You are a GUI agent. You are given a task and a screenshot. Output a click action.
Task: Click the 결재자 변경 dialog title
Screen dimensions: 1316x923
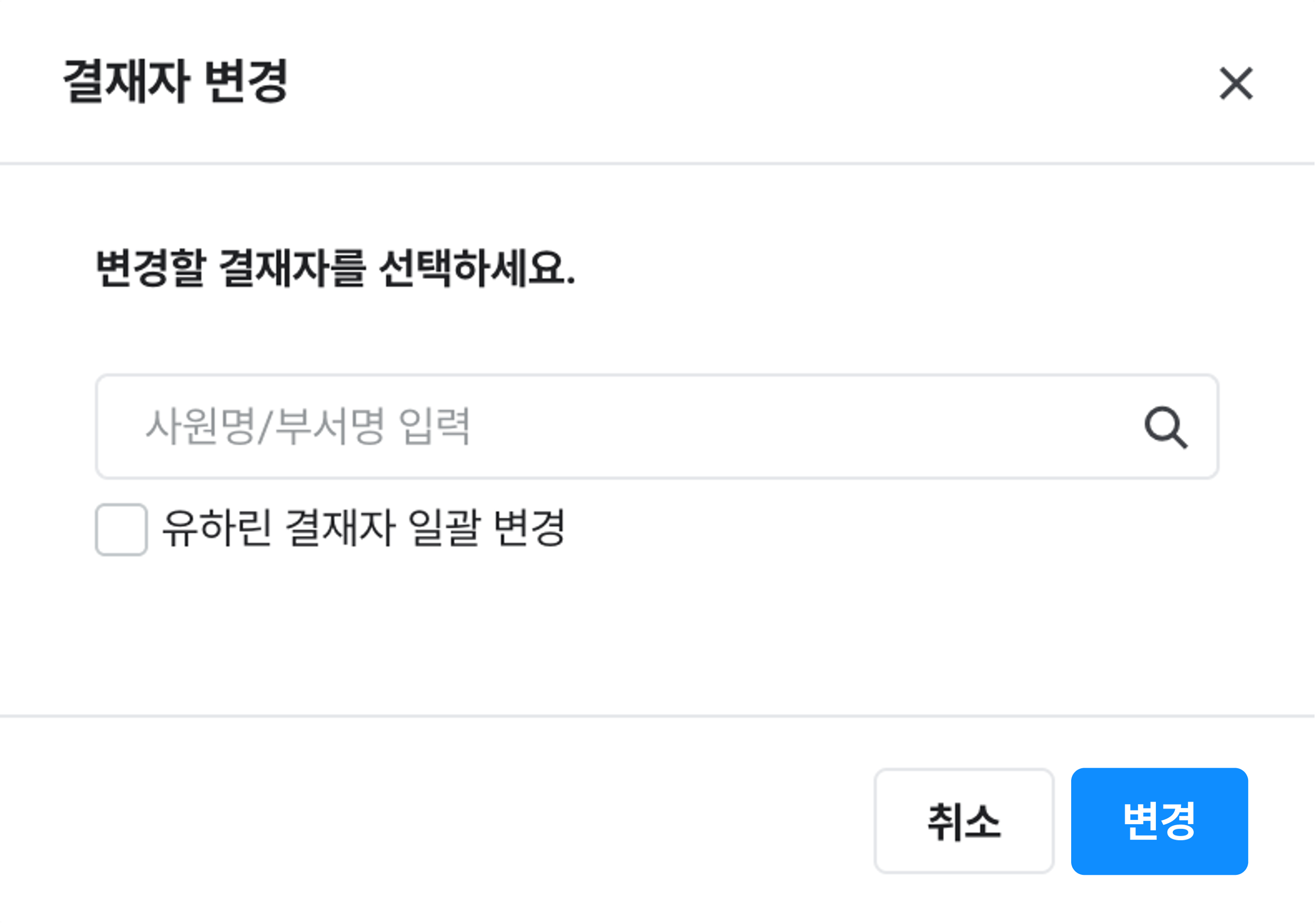click(175, 81)
